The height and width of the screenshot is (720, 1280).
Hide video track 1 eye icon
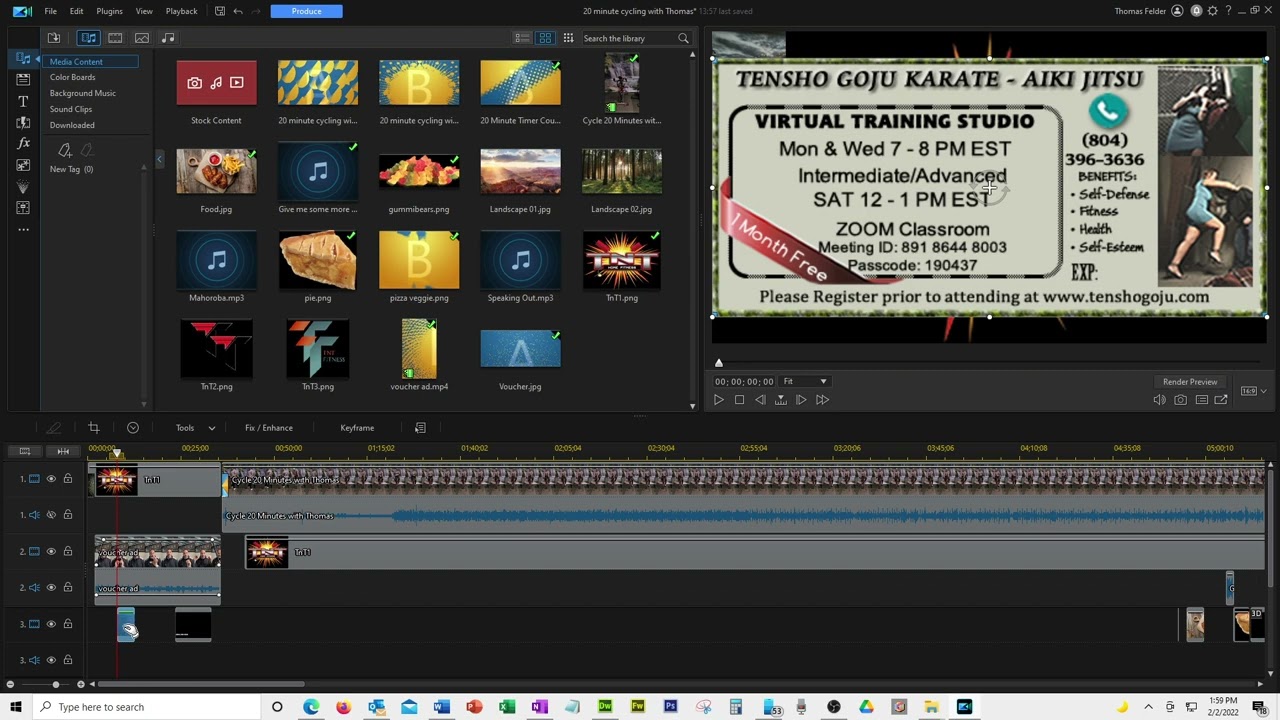click(51, 479)
